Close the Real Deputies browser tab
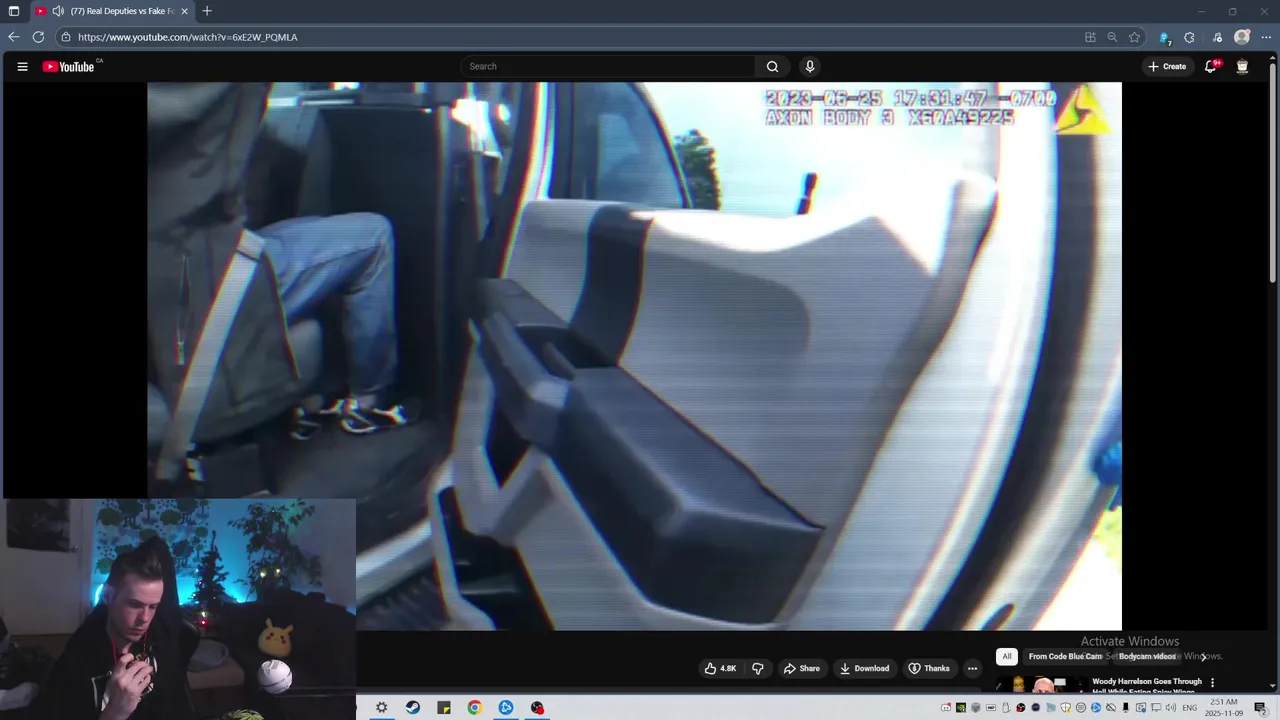Screen dimensions: 1280x720 coord(184,11)
